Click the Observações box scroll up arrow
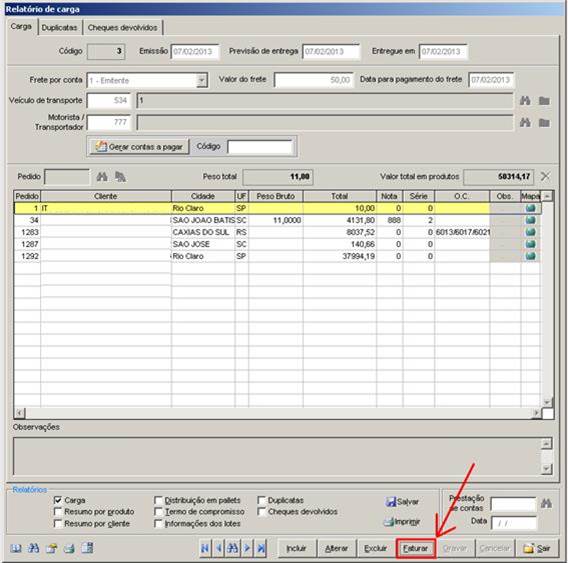Viewport: 568px width, 563px height. 546,443
